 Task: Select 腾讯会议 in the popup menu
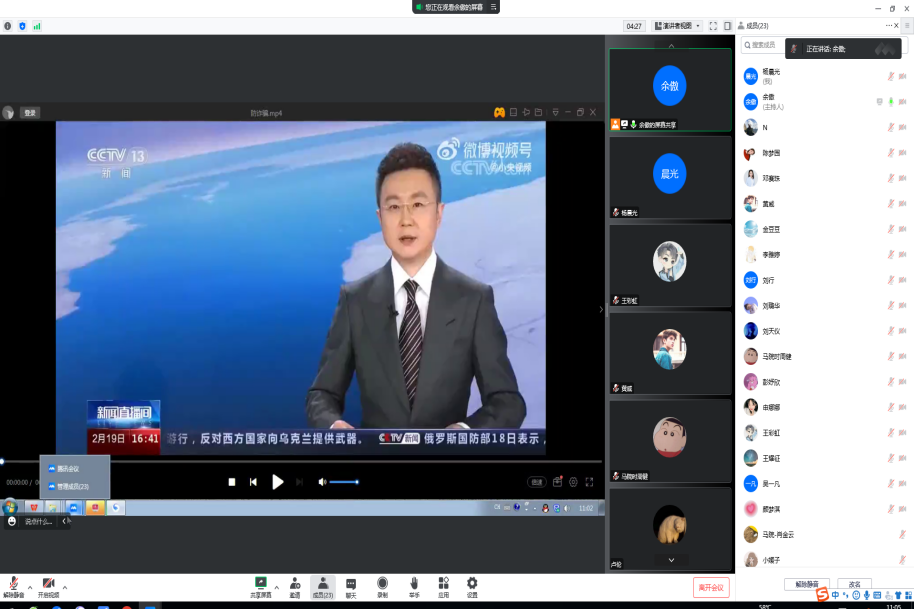[68, 468]
